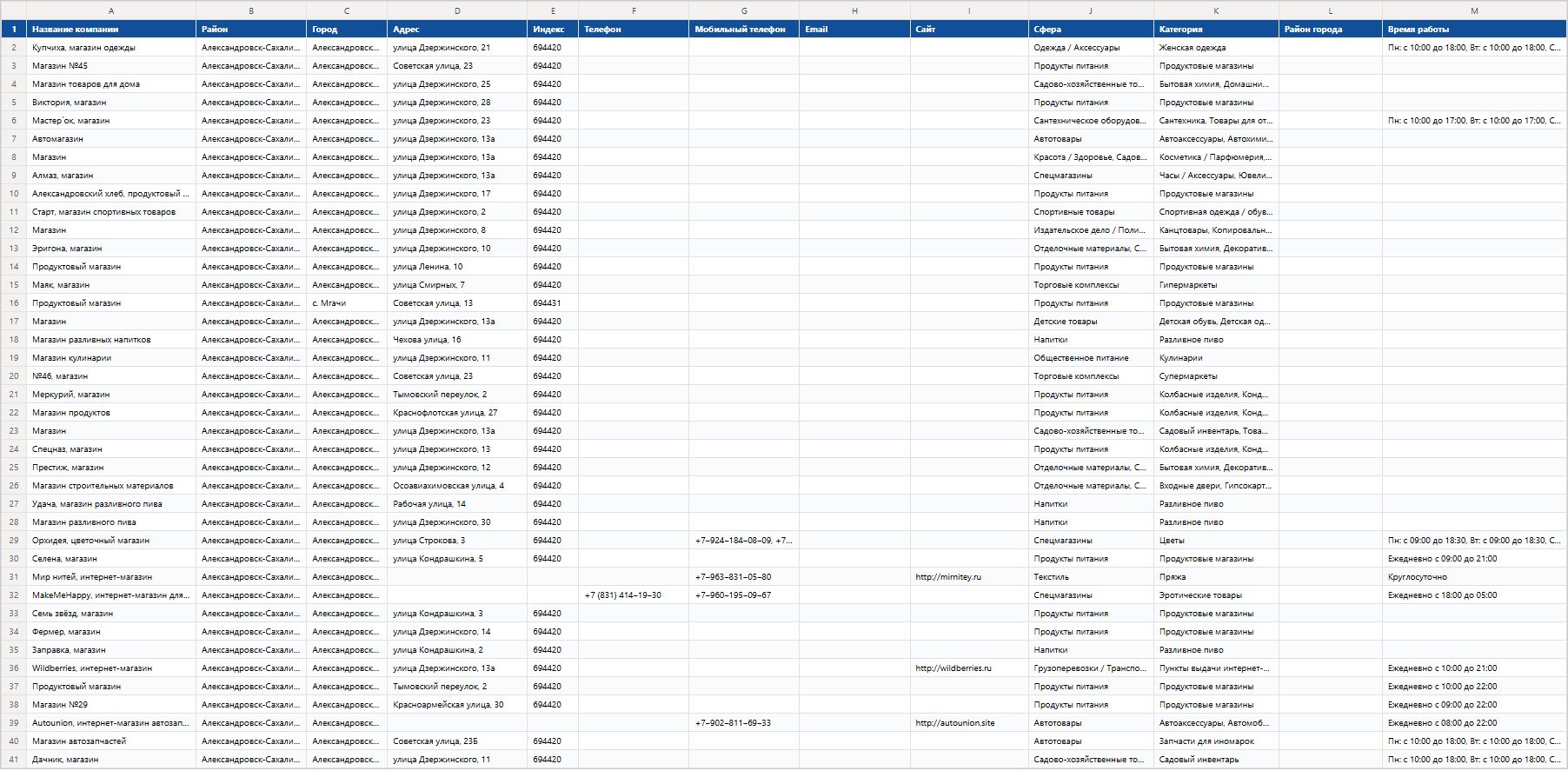This screenshot has width=1568, height=784.
Task: Open the http://mirnitey.ru link
Action: [948, 577]
